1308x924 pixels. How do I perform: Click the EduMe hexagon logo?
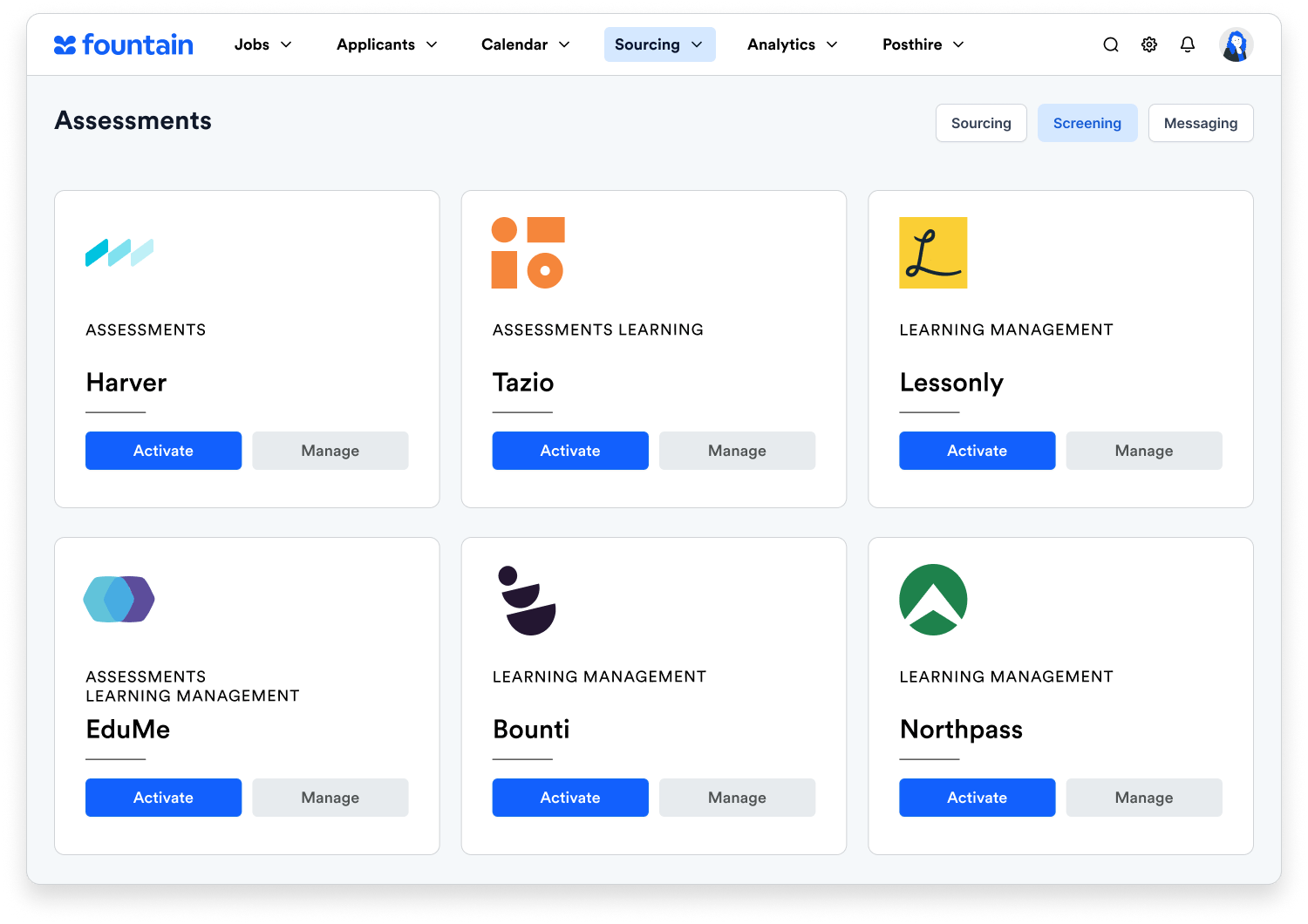click(x=119, y=600)
